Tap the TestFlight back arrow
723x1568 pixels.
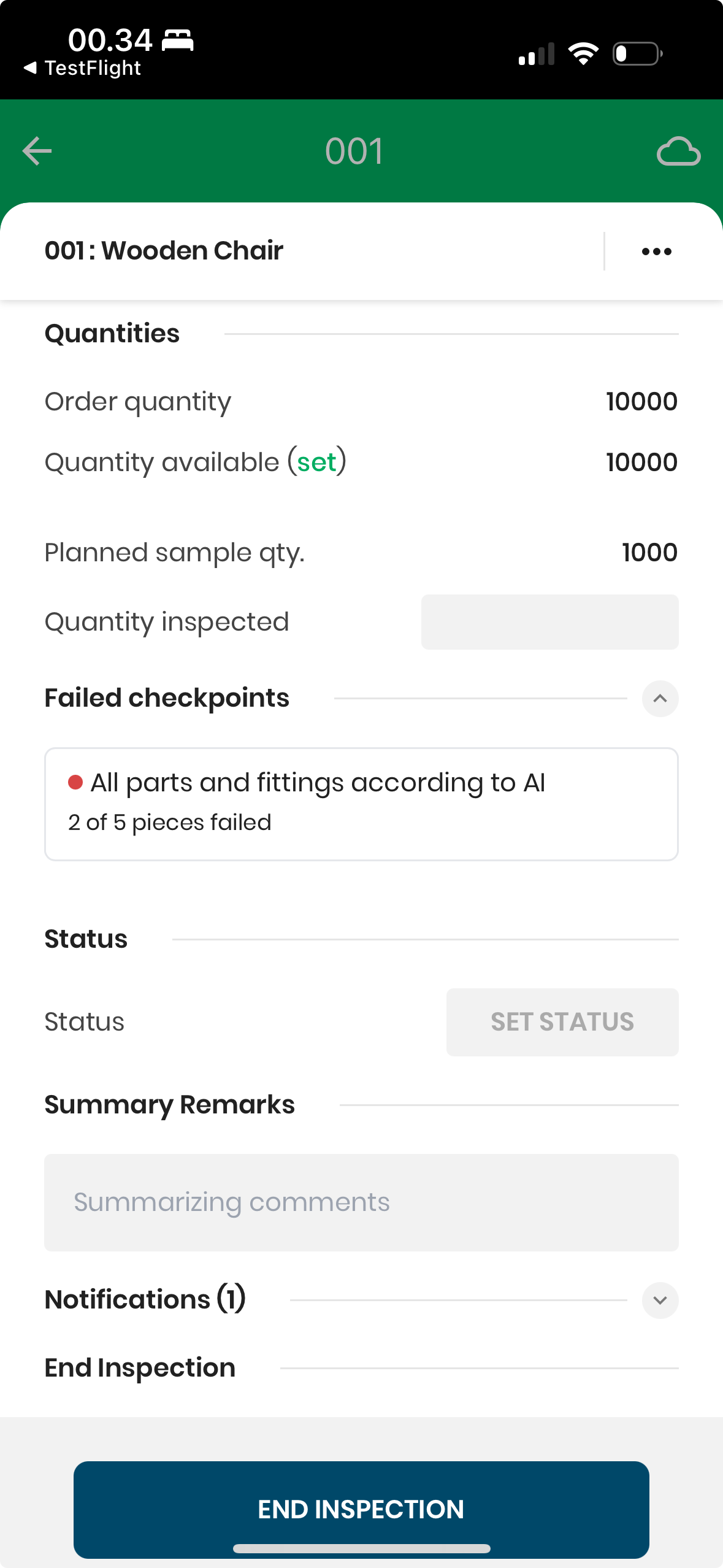(x=31, y=67)
